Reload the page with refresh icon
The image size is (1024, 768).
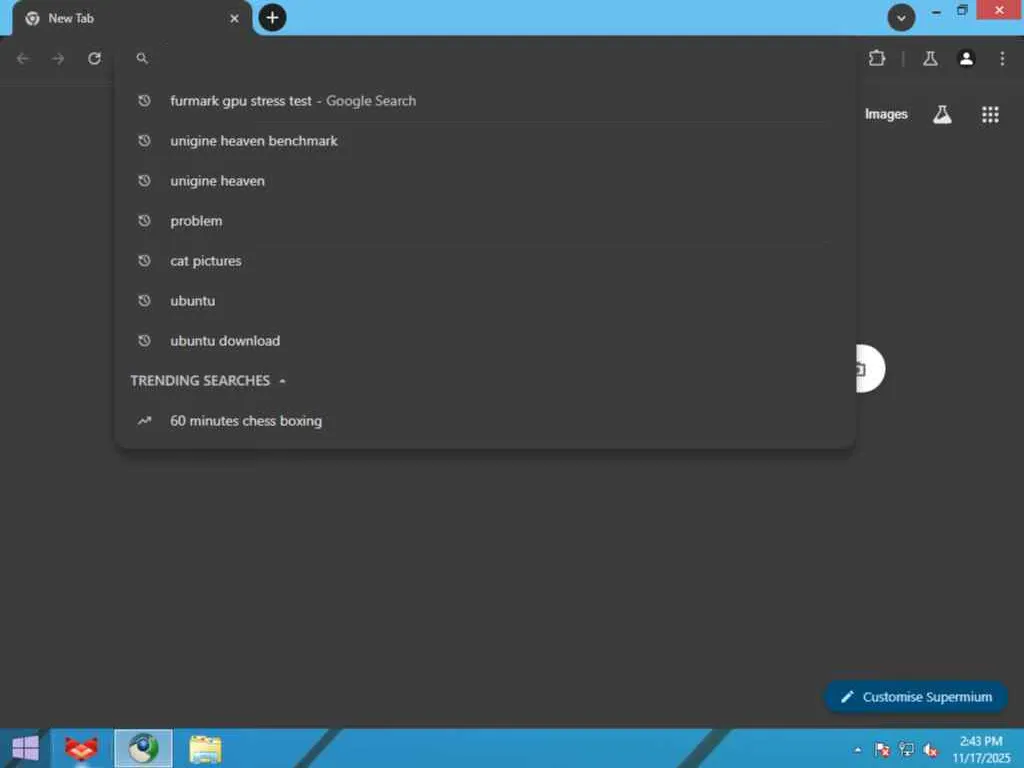pos(94,59)
